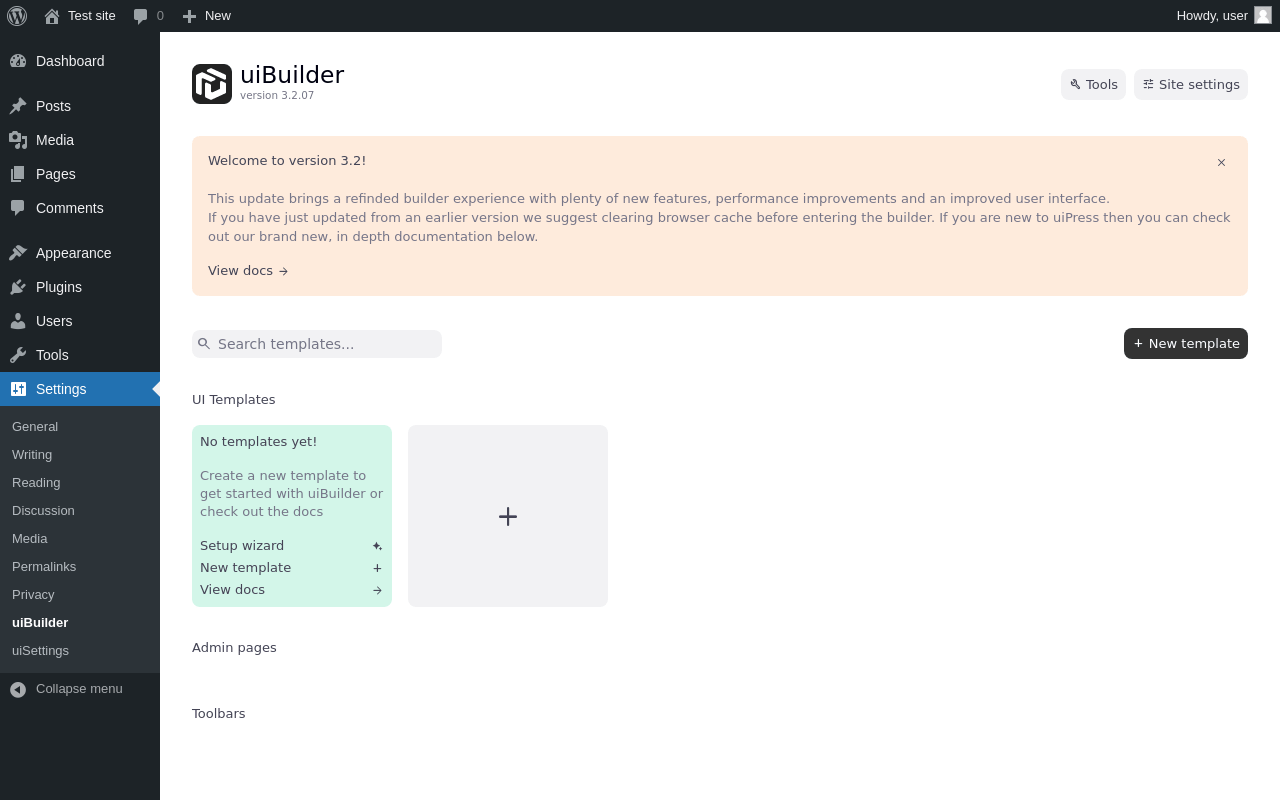Click New in the admin bar
This screenshot has width=1280, height=800.
pyautogui.click(x=206, y=16)
